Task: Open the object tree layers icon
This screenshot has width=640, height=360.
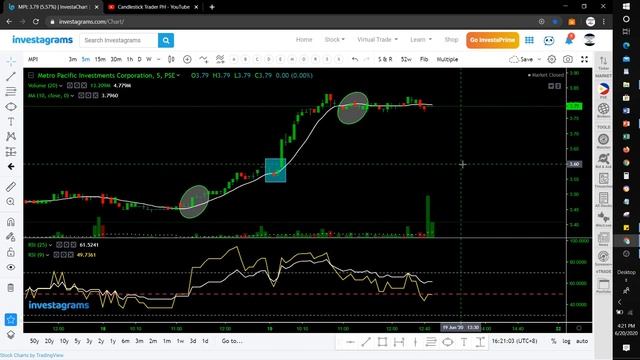Action: tap(11, 335)
